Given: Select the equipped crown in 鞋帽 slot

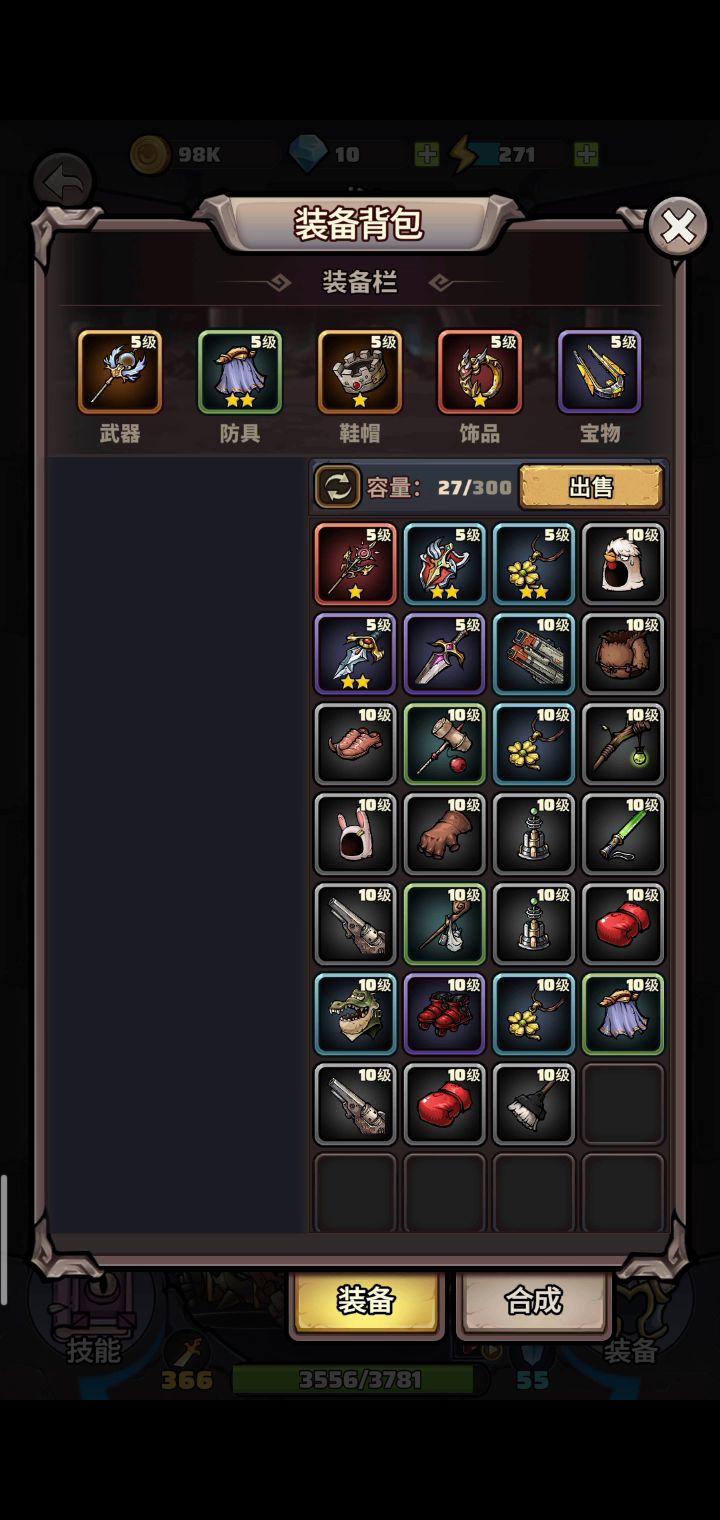Looking at the screenshot, I should point(360,372).
